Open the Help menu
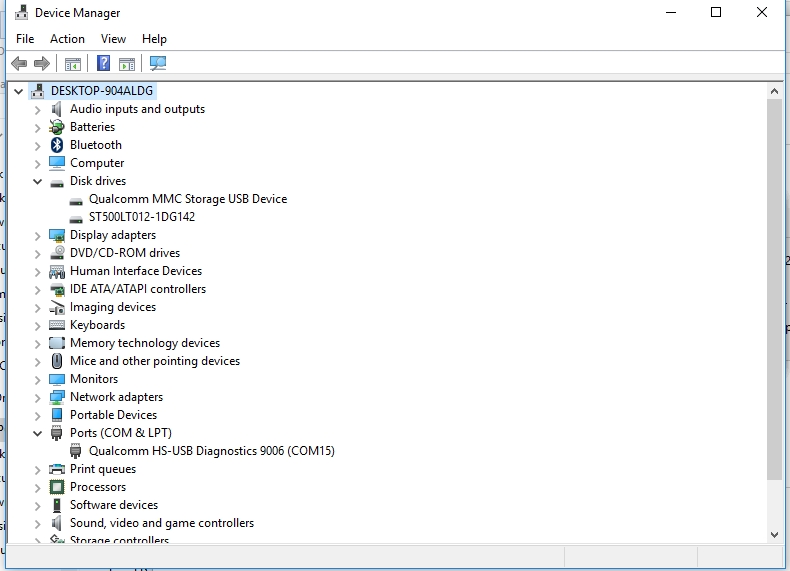 [154, 39]
